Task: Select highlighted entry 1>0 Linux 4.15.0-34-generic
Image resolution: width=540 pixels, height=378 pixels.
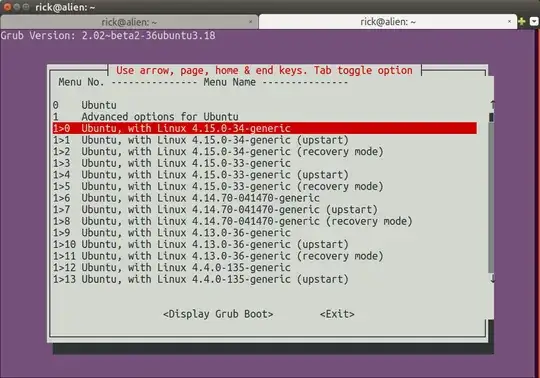Action: point(265,128)
